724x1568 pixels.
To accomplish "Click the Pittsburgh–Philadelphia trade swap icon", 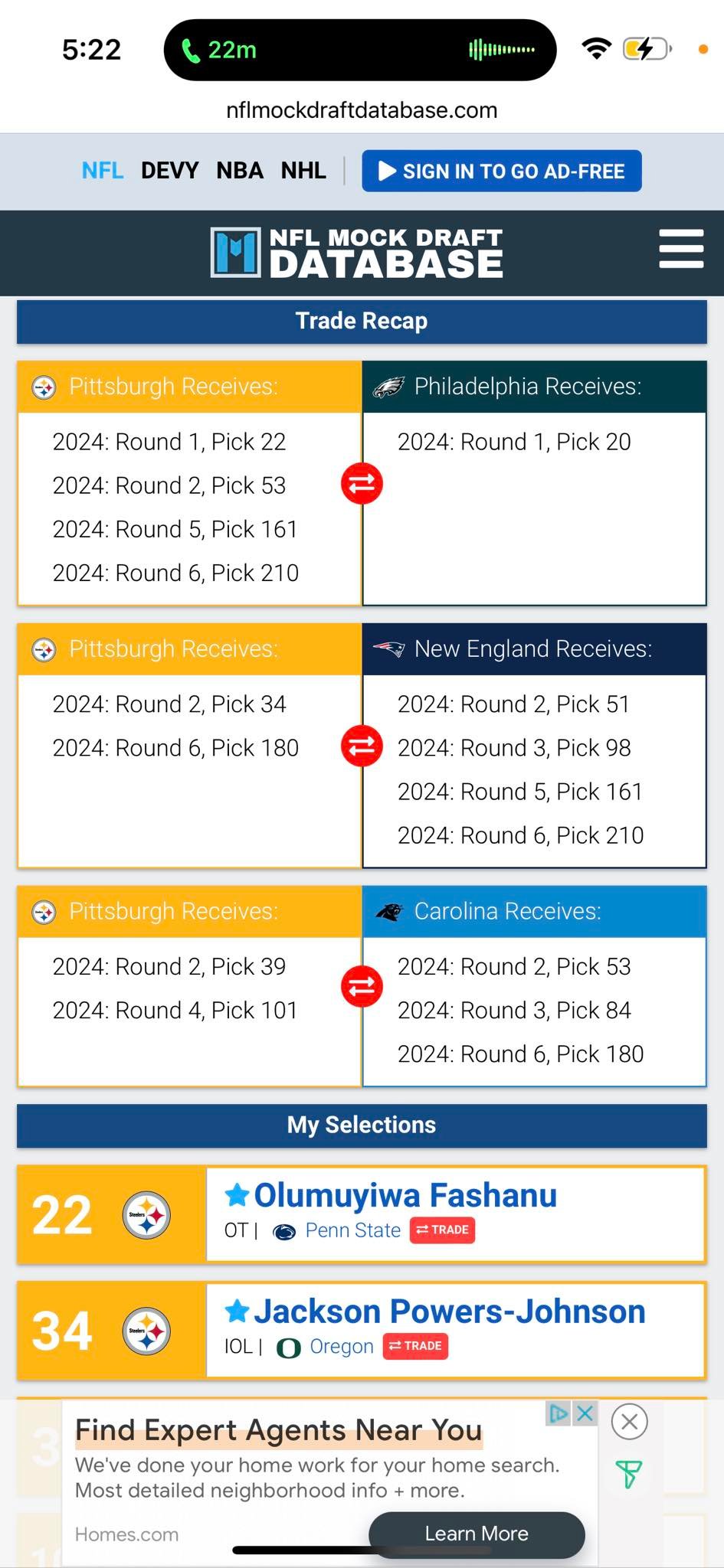I will pos(362,483).
